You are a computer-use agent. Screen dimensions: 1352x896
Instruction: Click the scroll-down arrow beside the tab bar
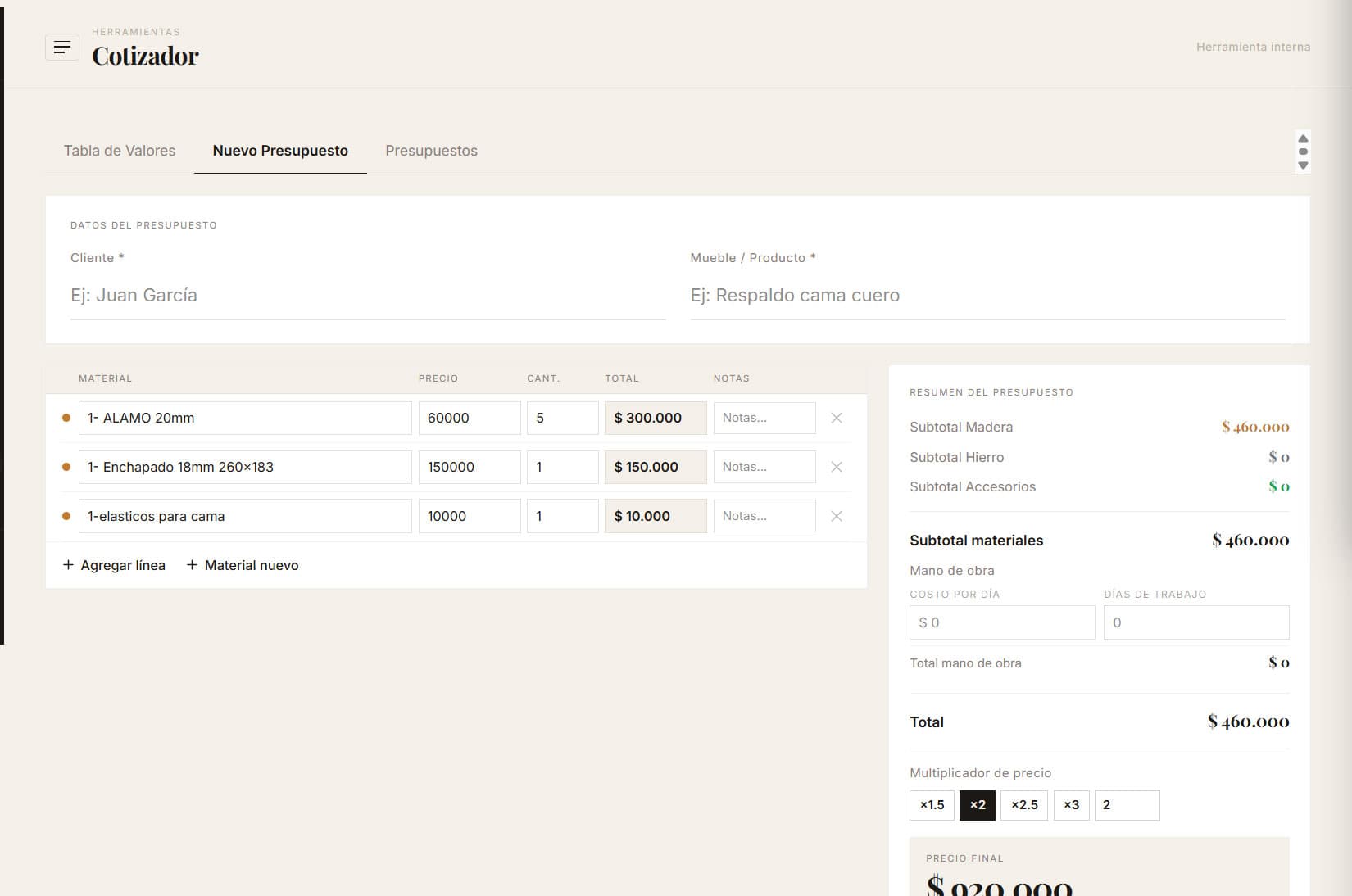(x=1303, y=165)
